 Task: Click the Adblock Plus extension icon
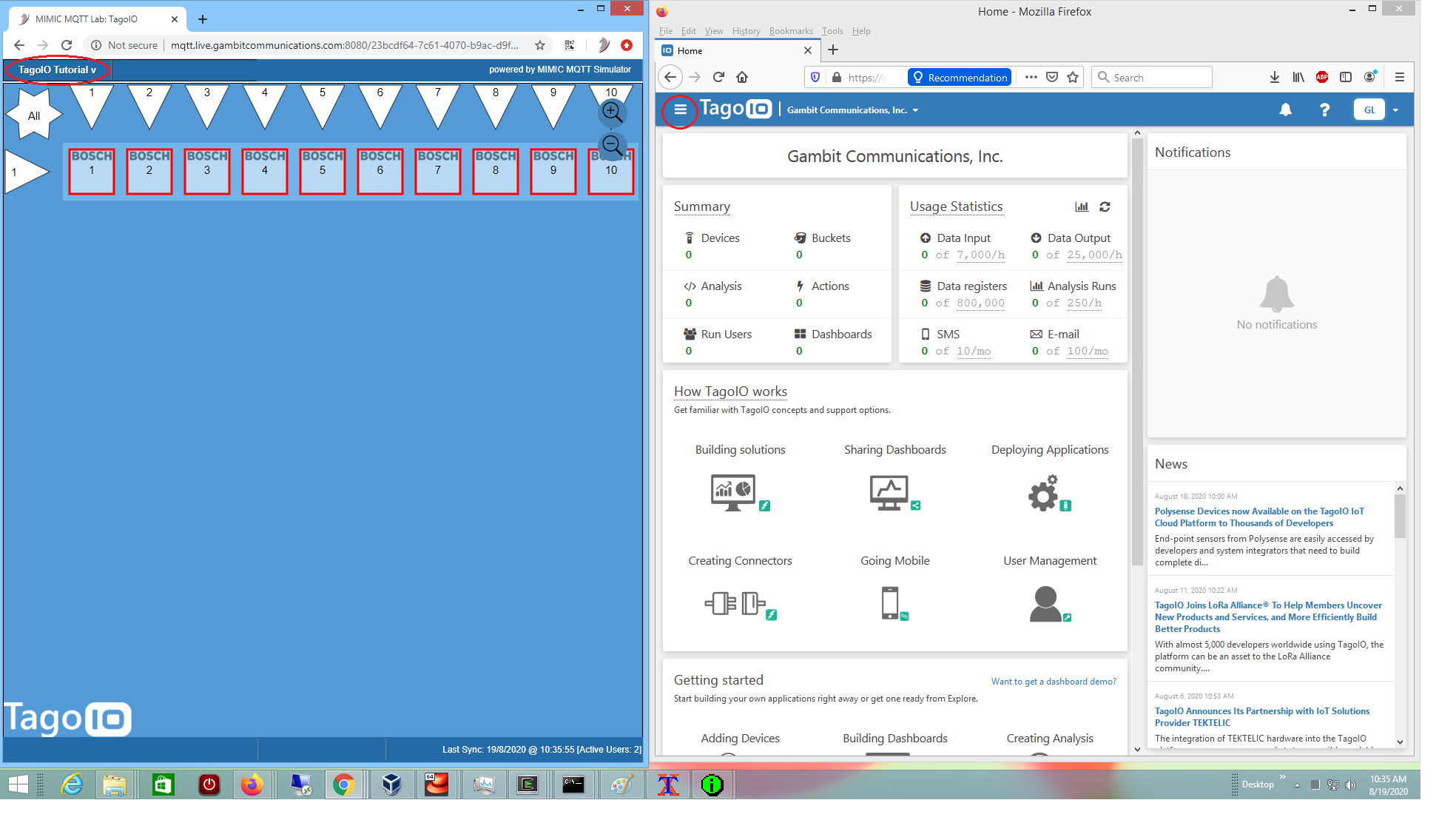(x=1322, y=77)
